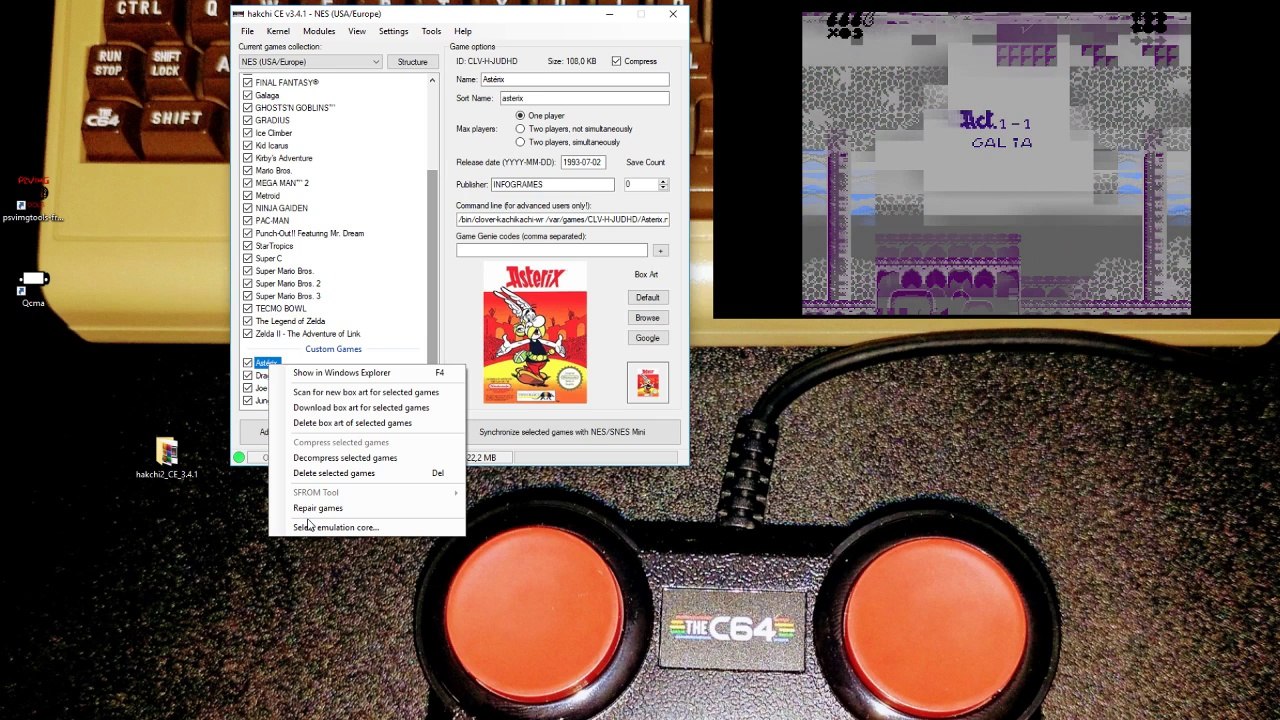Image resolution: width=1280 pixels, height=720 pixels.
Task: Open the Kernel menu
Action: [278, 31]
